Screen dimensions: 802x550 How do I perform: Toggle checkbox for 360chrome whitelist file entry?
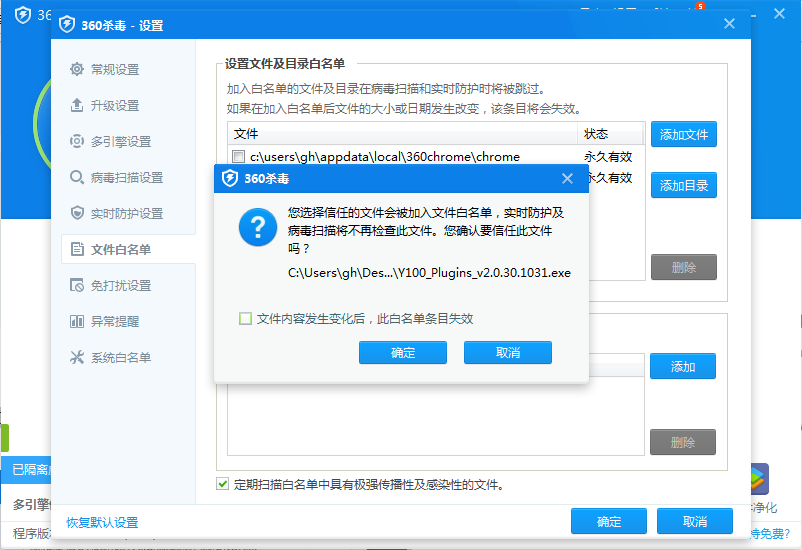click(x=238, y=157)
